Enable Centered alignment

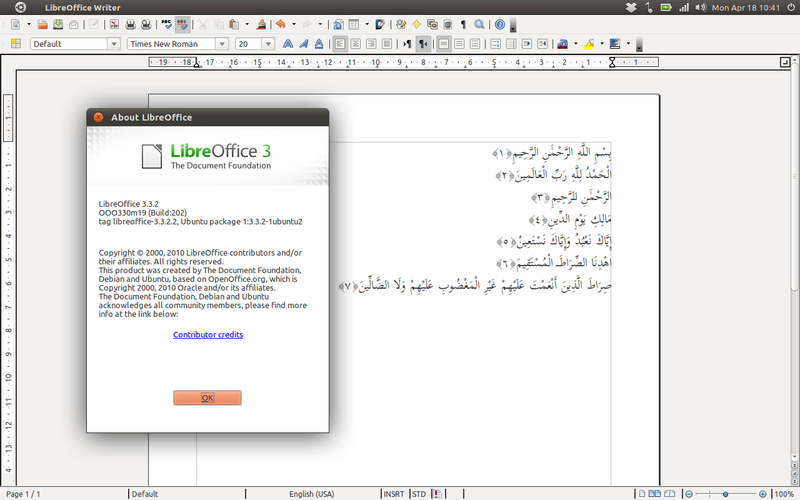click(356, 44)
